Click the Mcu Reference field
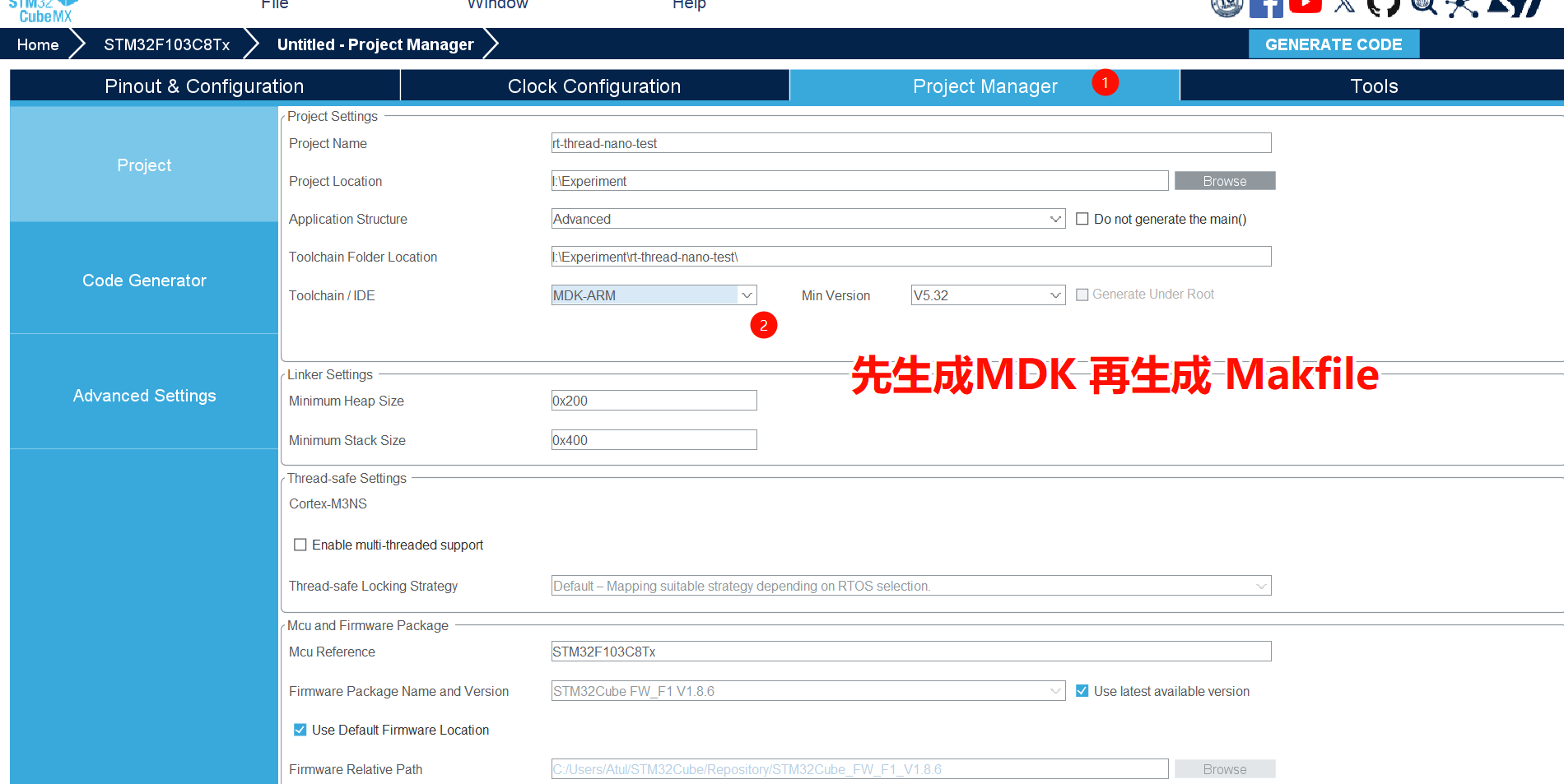 click(911, 652)
